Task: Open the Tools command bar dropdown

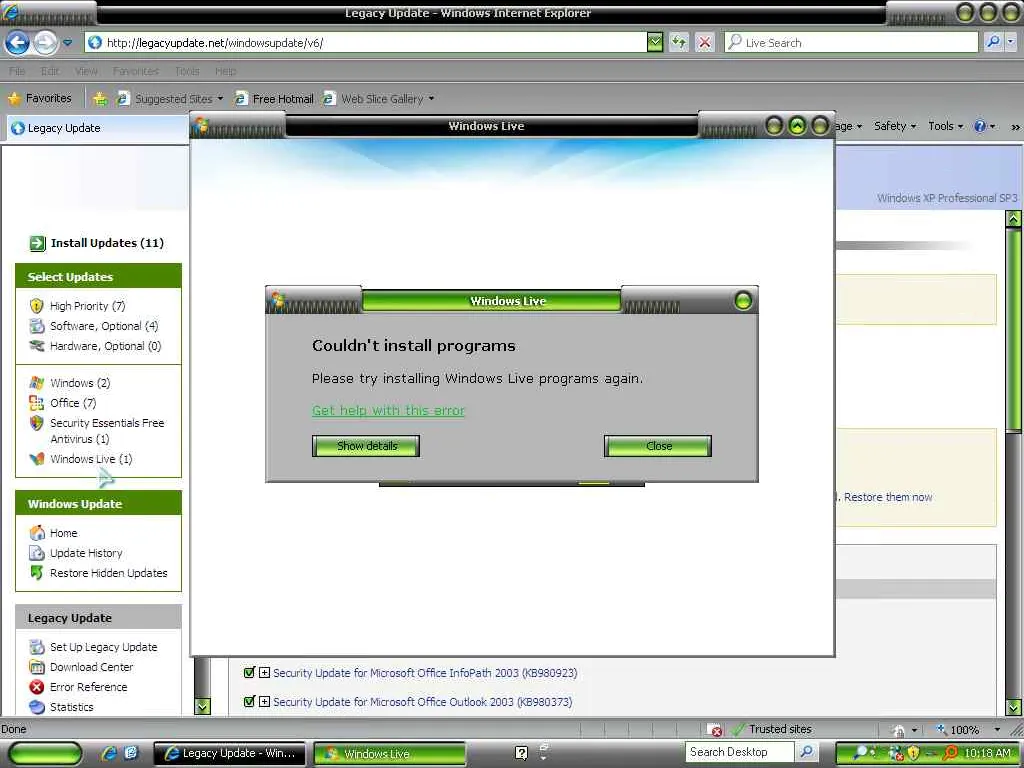Action: click(945, 126)
